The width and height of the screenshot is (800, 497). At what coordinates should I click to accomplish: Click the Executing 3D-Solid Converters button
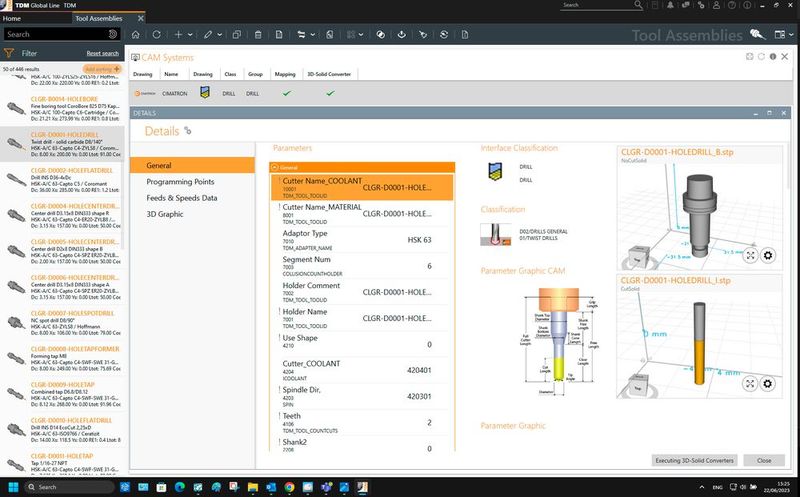pyautogui.click(x=694, y=460)
